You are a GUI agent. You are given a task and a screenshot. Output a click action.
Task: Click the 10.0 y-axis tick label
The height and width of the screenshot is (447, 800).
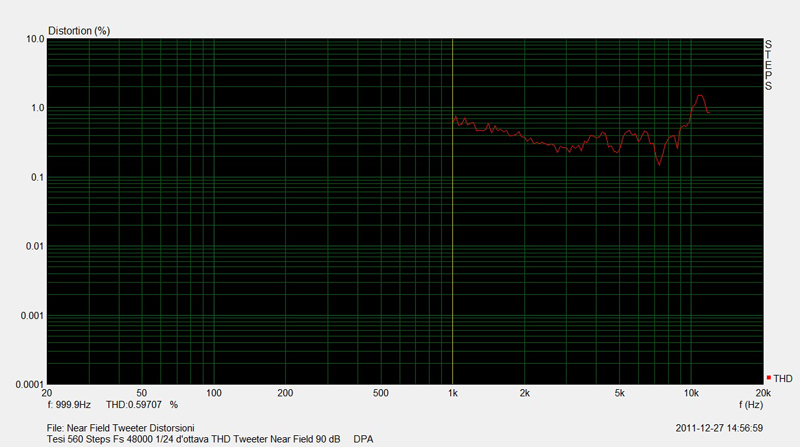pos(35,39)
